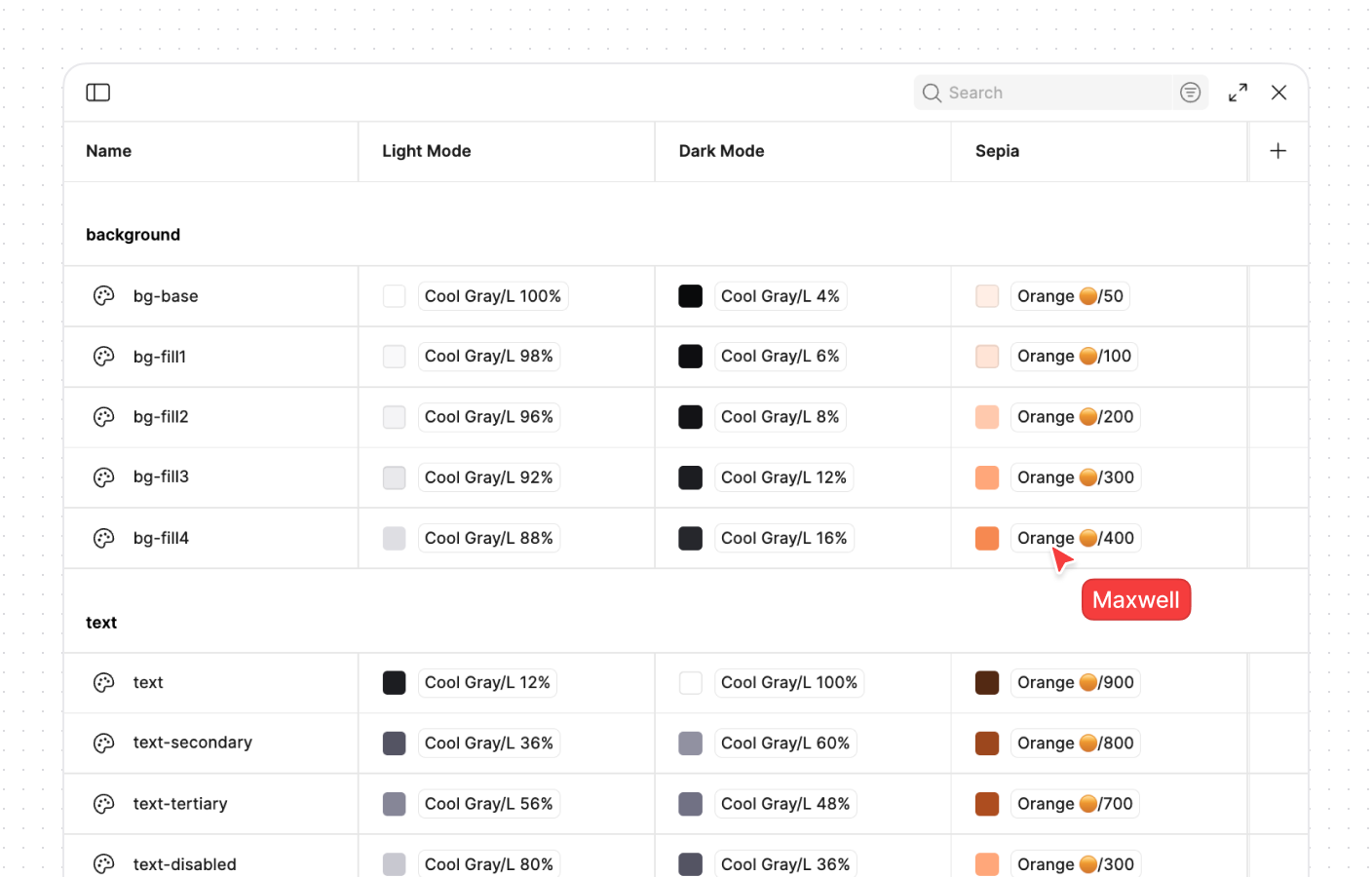Click the palette icon for text-secondary
The width and height of the screenshot is (1372, 877).
pyautogui.click(x=103, y=743)
